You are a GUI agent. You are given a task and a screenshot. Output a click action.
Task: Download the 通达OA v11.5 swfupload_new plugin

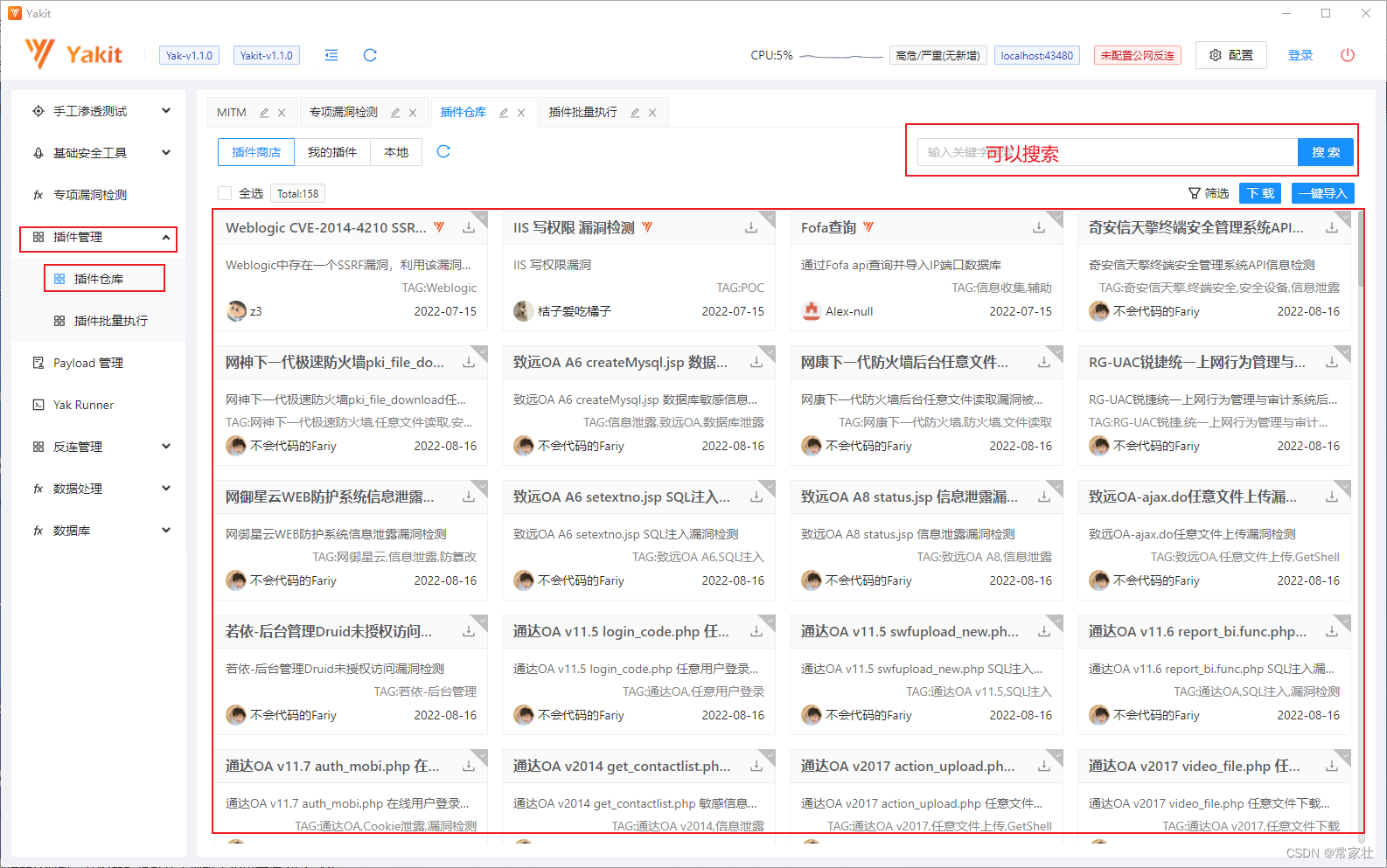1044,631
